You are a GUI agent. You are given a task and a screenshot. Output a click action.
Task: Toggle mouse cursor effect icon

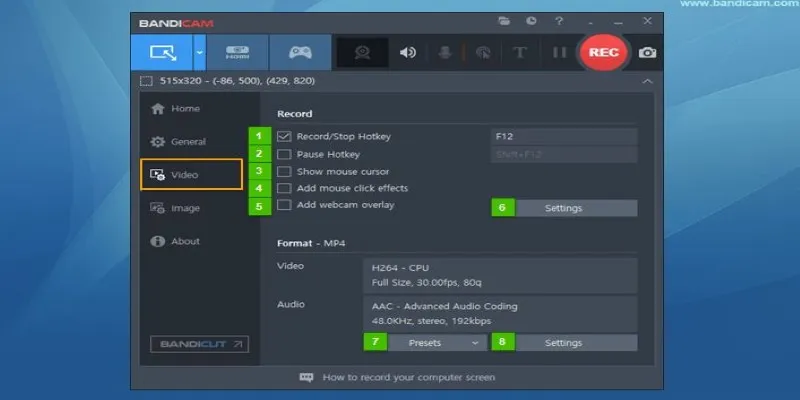click(483, 53)
